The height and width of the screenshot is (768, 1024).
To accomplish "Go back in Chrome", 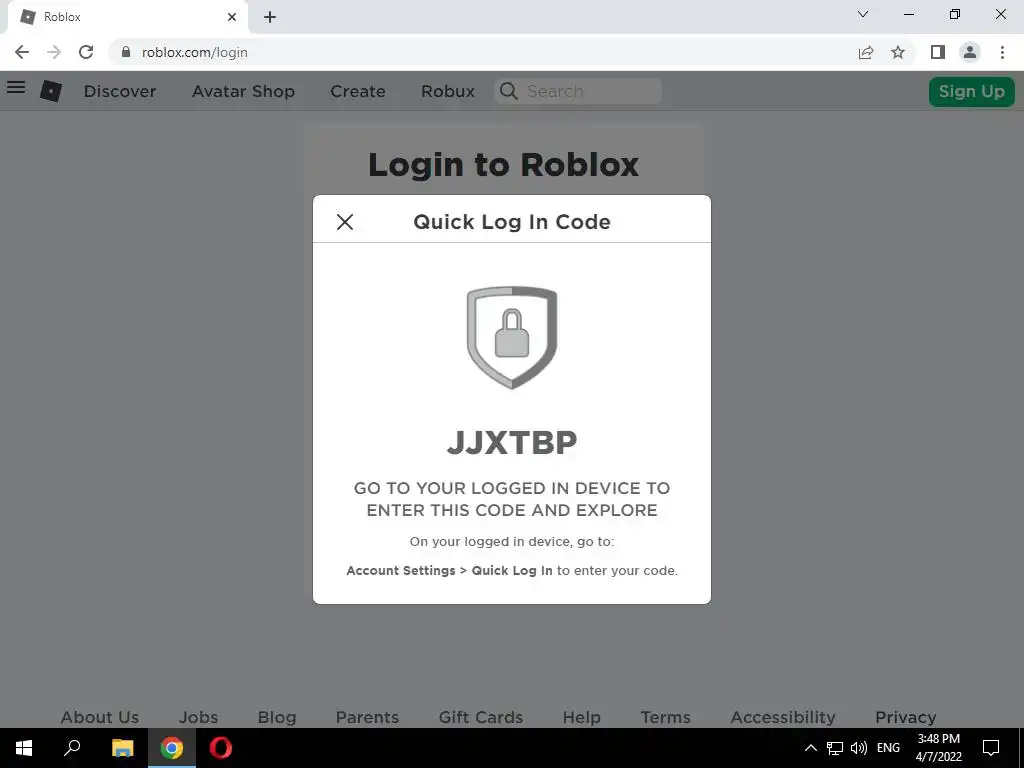I will (22, 52).
